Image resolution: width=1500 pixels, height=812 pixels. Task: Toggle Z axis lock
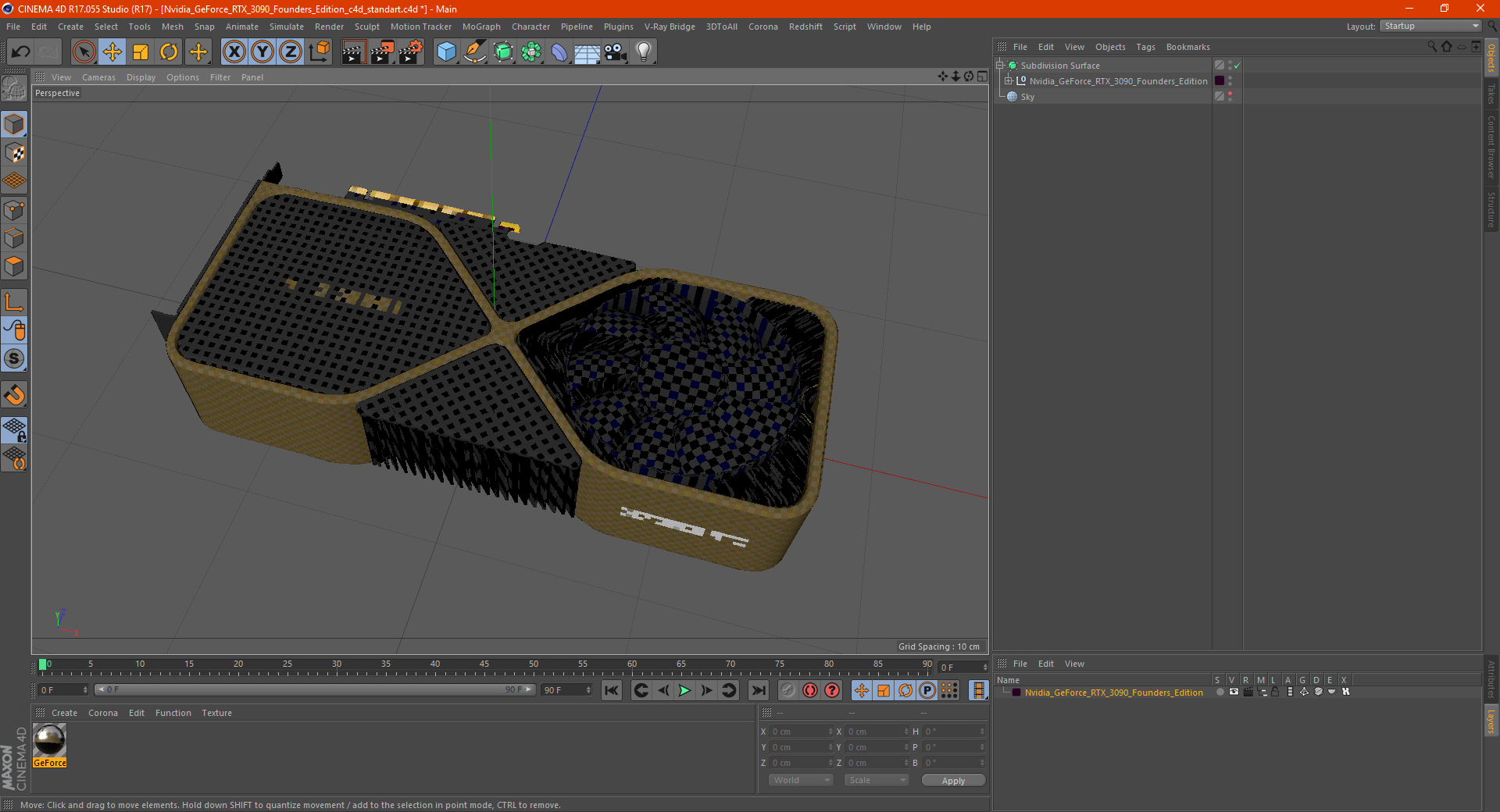[x=291, y=52]
